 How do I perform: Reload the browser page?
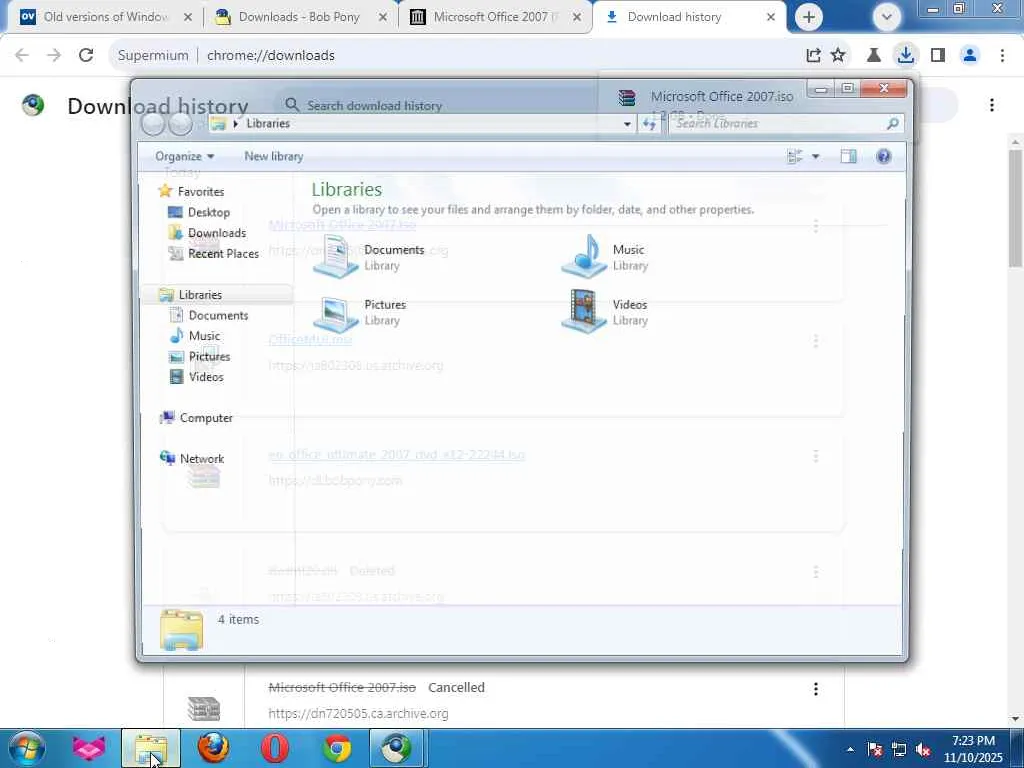(x=86, y=55)
